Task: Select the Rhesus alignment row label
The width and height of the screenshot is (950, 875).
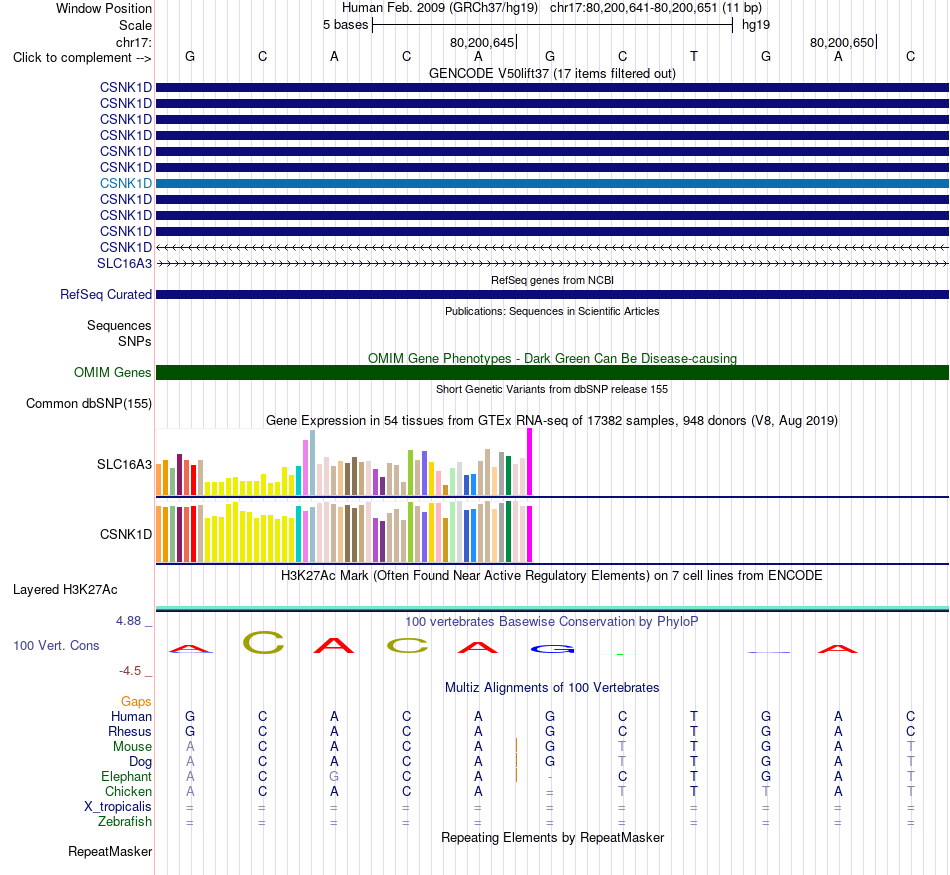Action: 130,731
